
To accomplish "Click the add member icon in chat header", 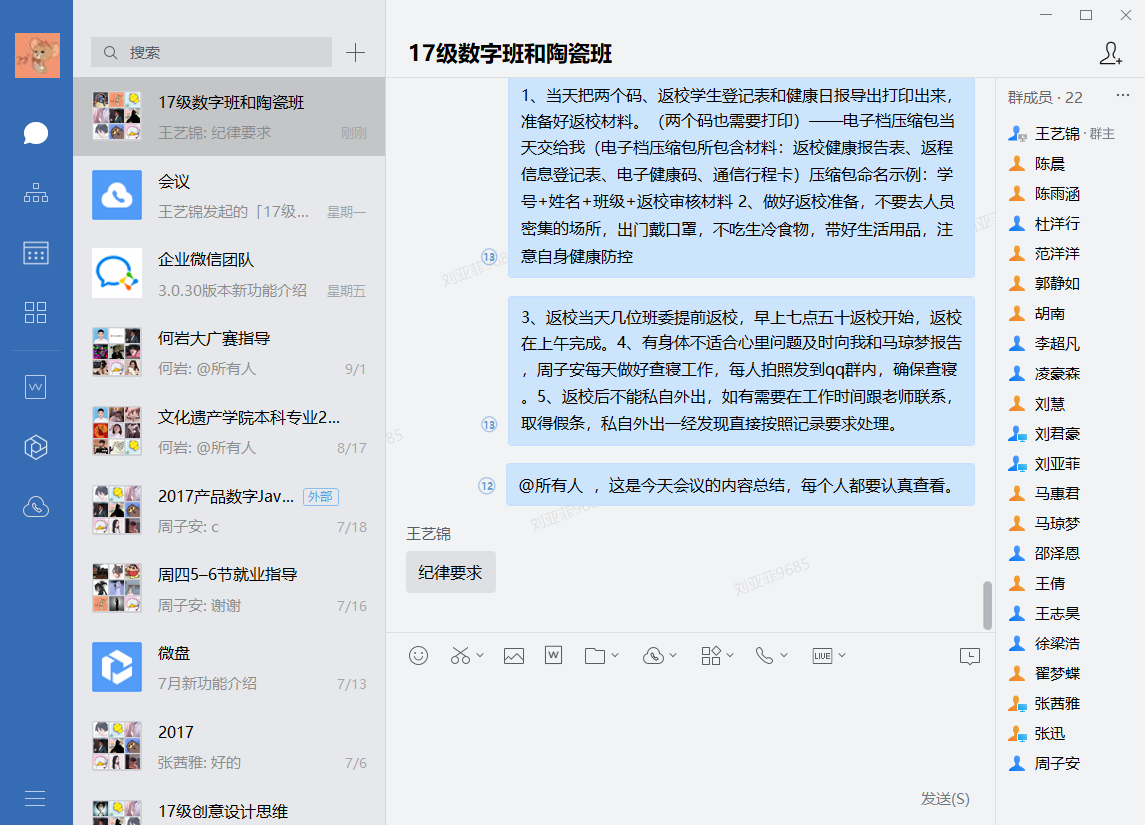I will tap(1110, 53).
